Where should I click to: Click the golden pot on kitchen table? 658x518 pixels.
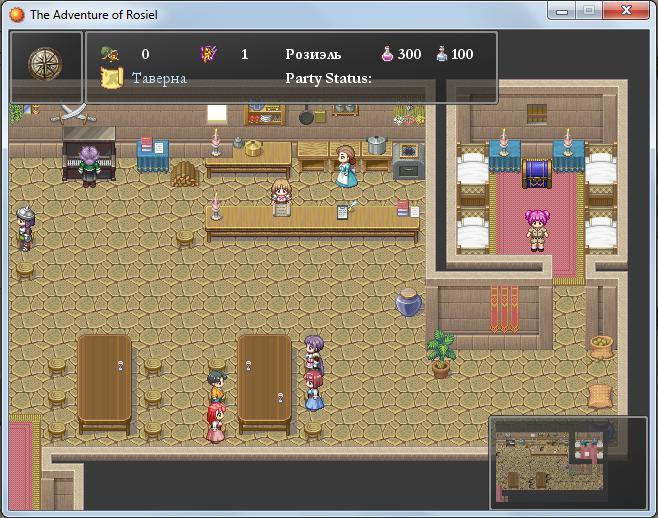click(x=253, y=148)
